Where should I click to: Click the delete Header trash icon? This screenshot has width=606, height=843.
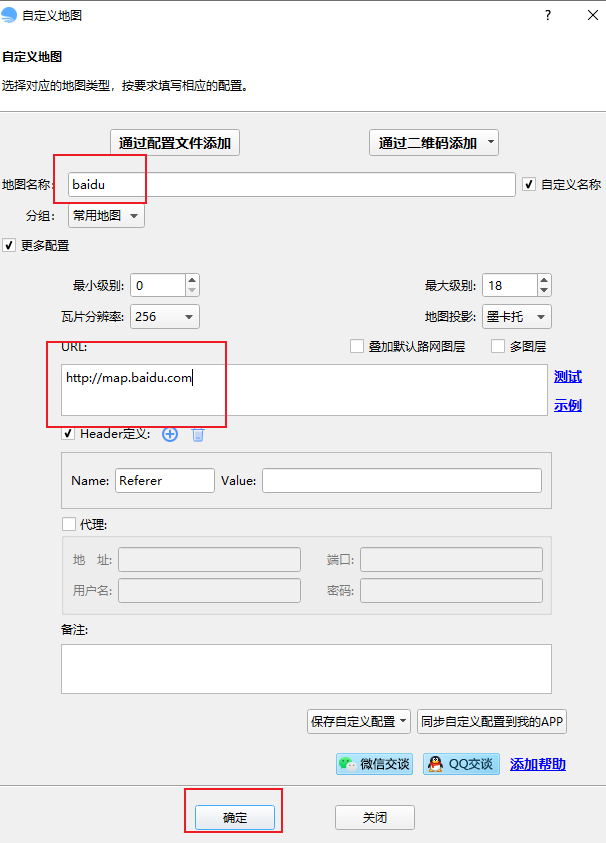(x=198, y=434)
